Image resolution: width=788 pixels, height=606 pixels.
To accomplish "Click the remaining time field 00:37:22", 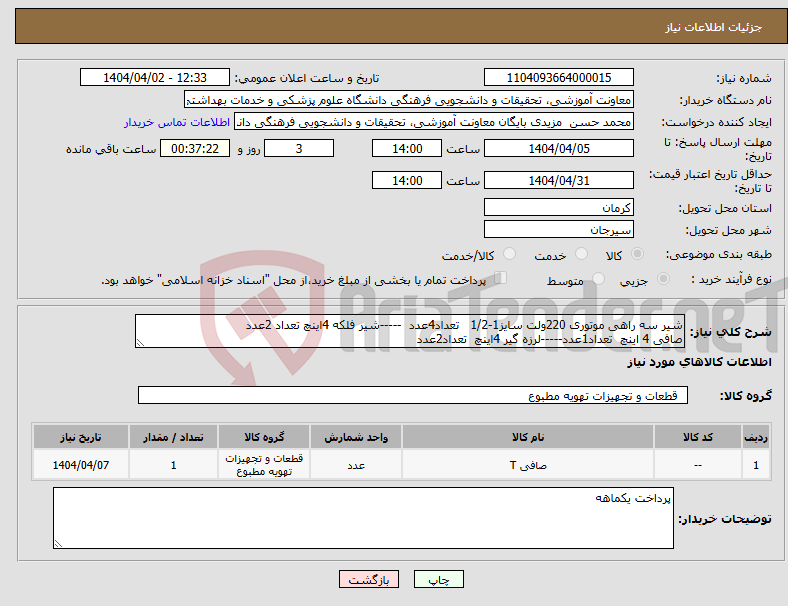I will tap(195, 148).
